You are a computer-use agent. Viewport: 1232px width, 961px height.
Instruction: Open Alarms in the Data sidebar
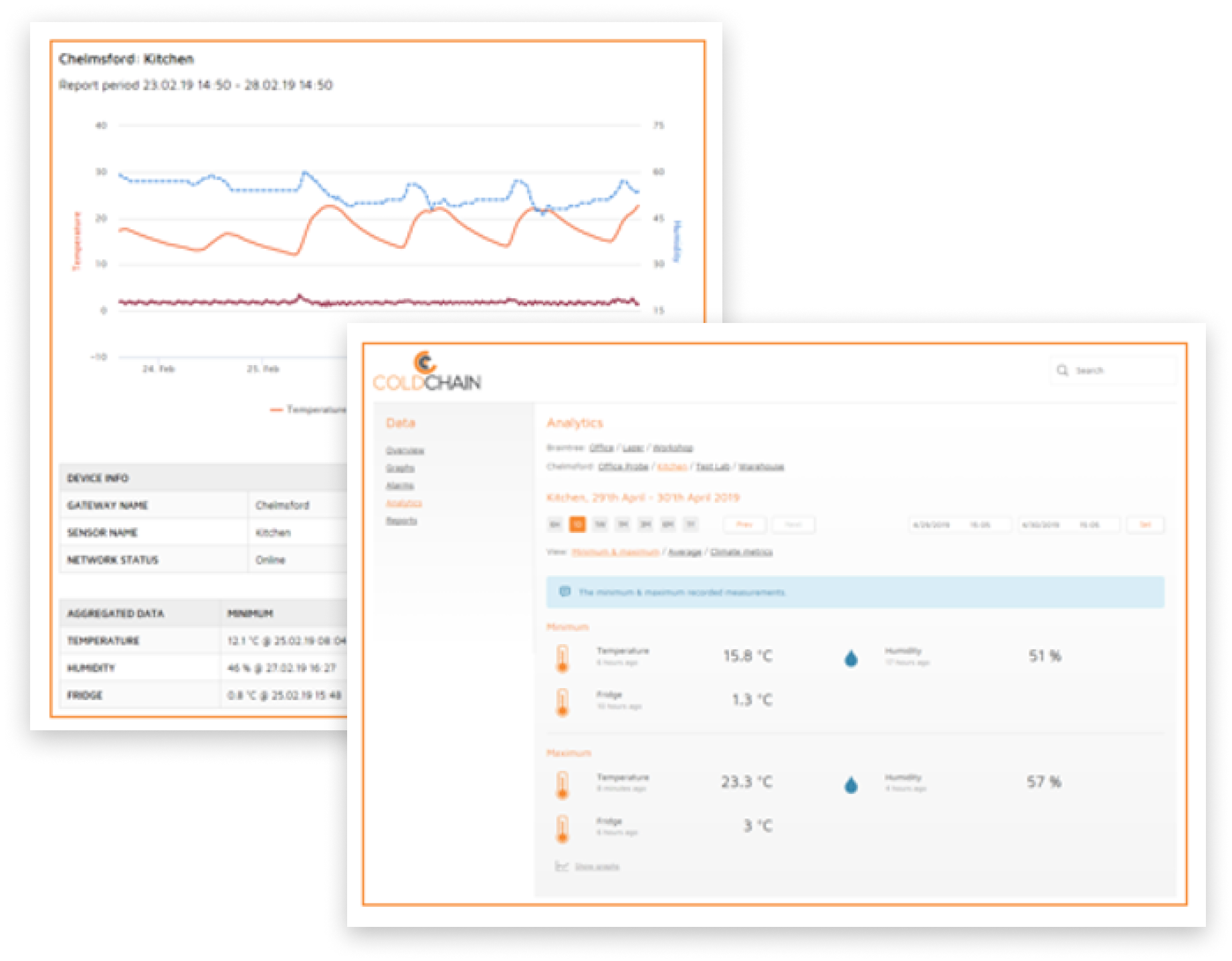[x=400, y=486]
